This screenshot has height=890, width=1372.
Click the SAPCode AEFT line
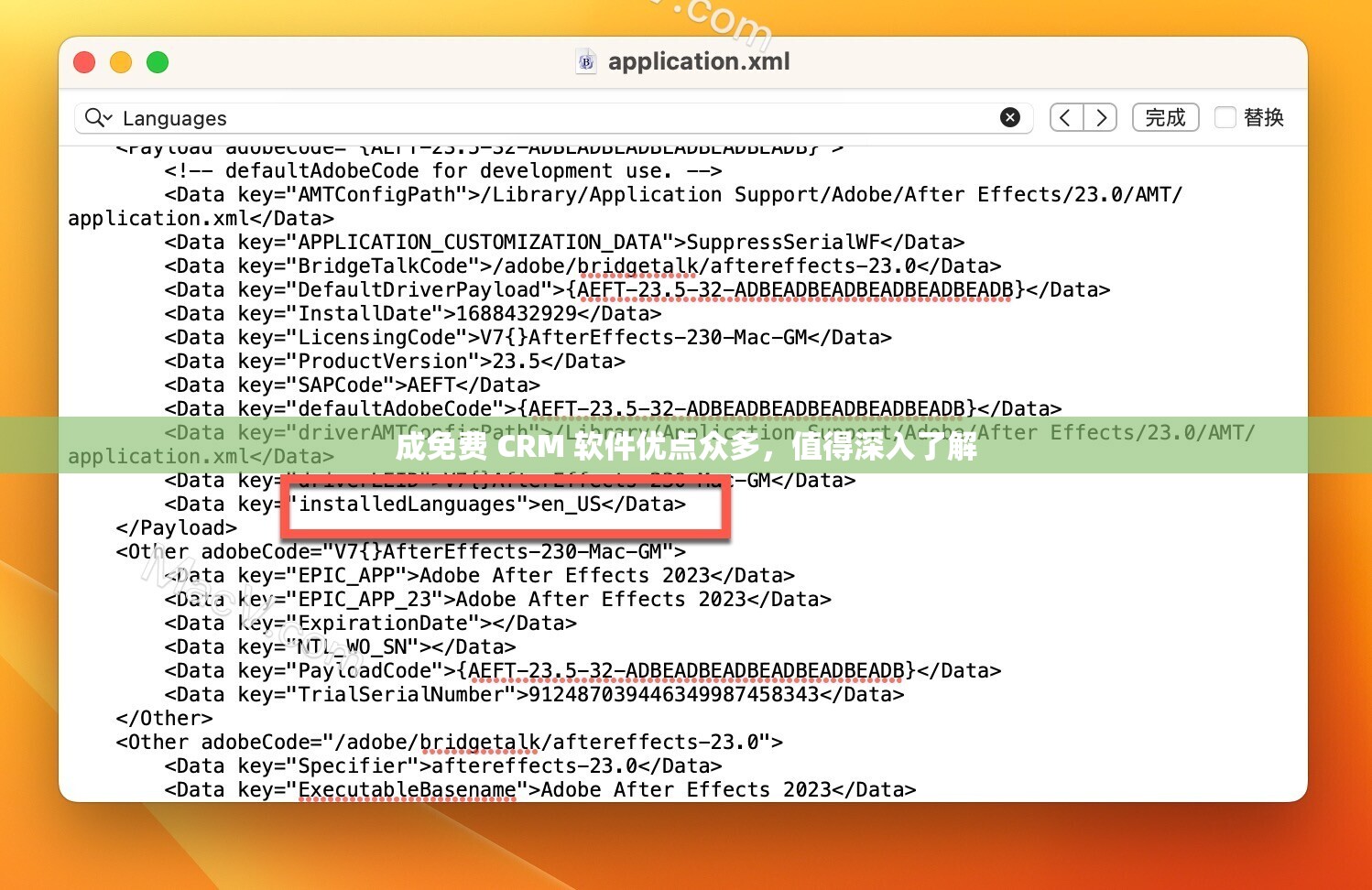click(353, 385)
